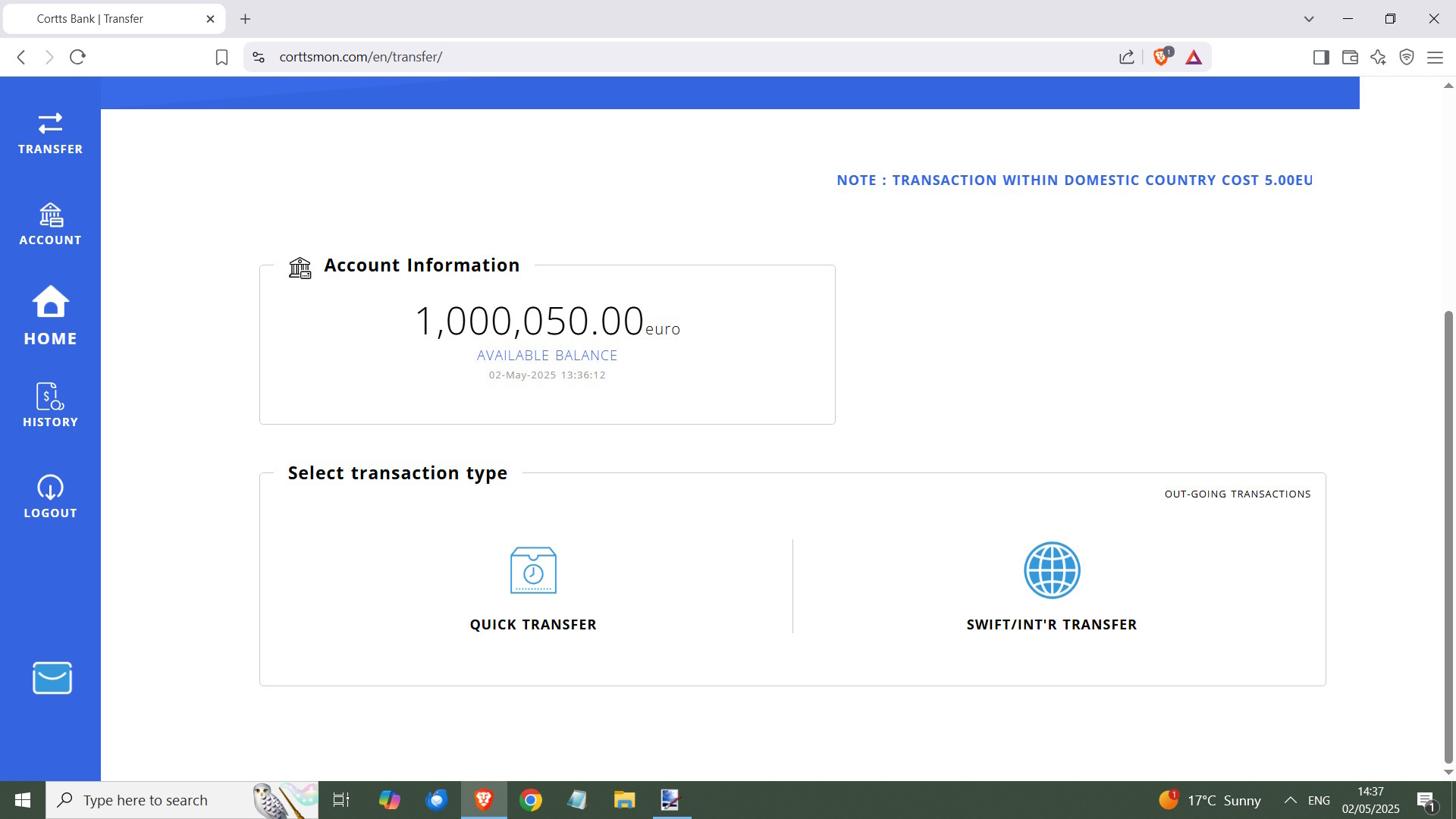1456x819 pixels.
Task: Select the SWIFT globe transfer icon
Action: (x=1052, y=570)
